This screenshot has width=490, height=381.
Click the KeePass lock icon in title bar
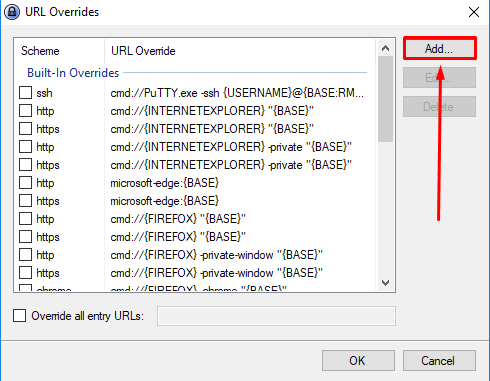click(x=12, y=12)
